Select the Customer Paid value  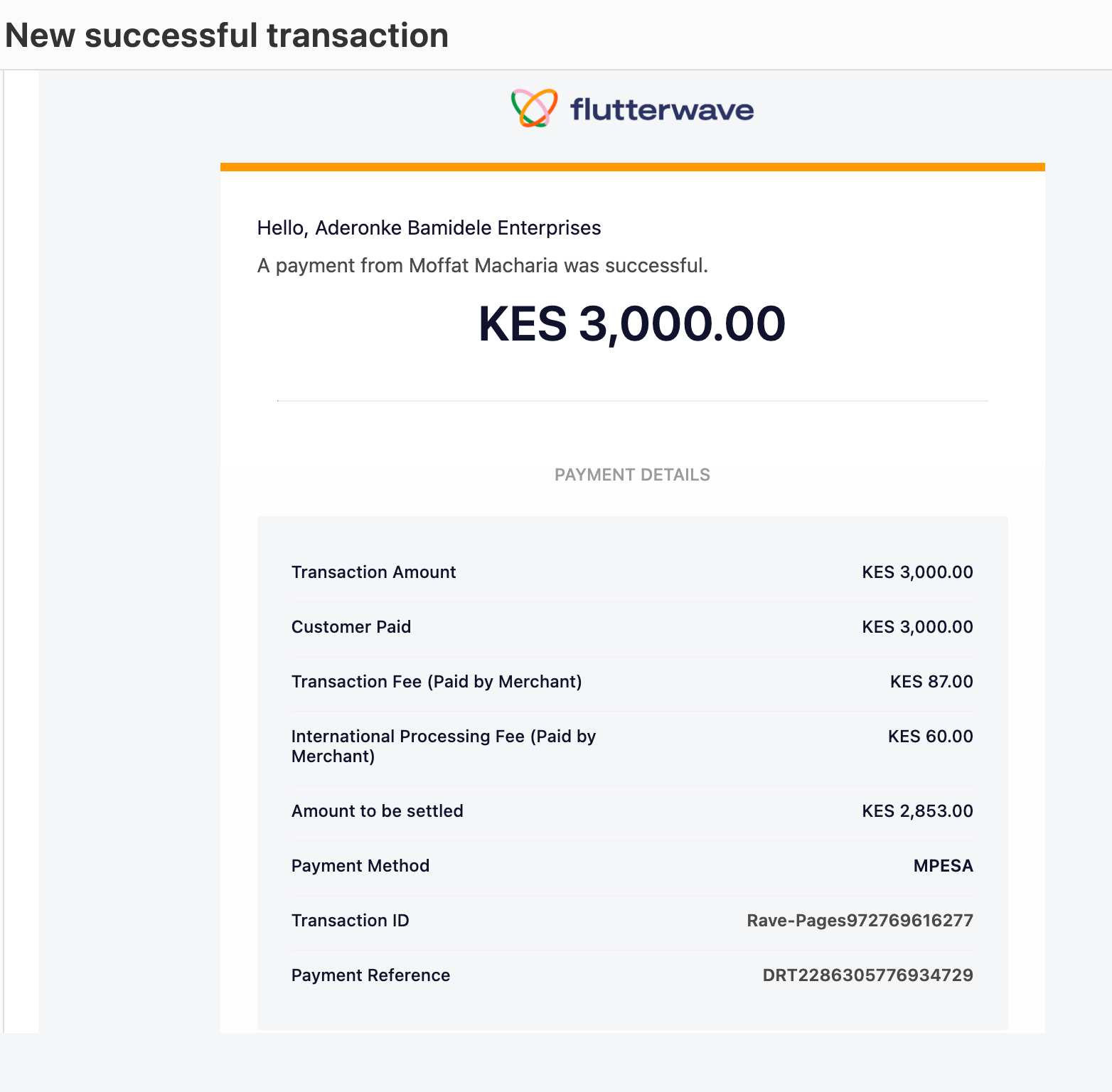(917, 627)
